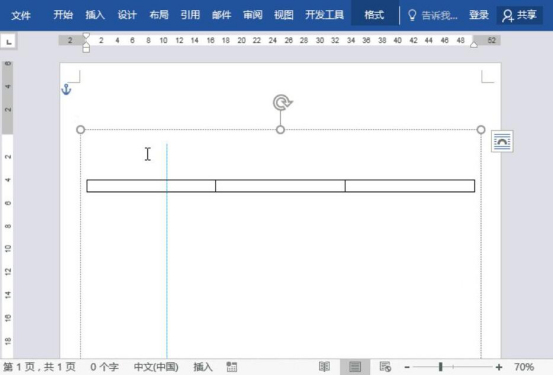Screen dimensions: 553x376
Task: Click the 70% zoom level
Action: click(524, 367)
